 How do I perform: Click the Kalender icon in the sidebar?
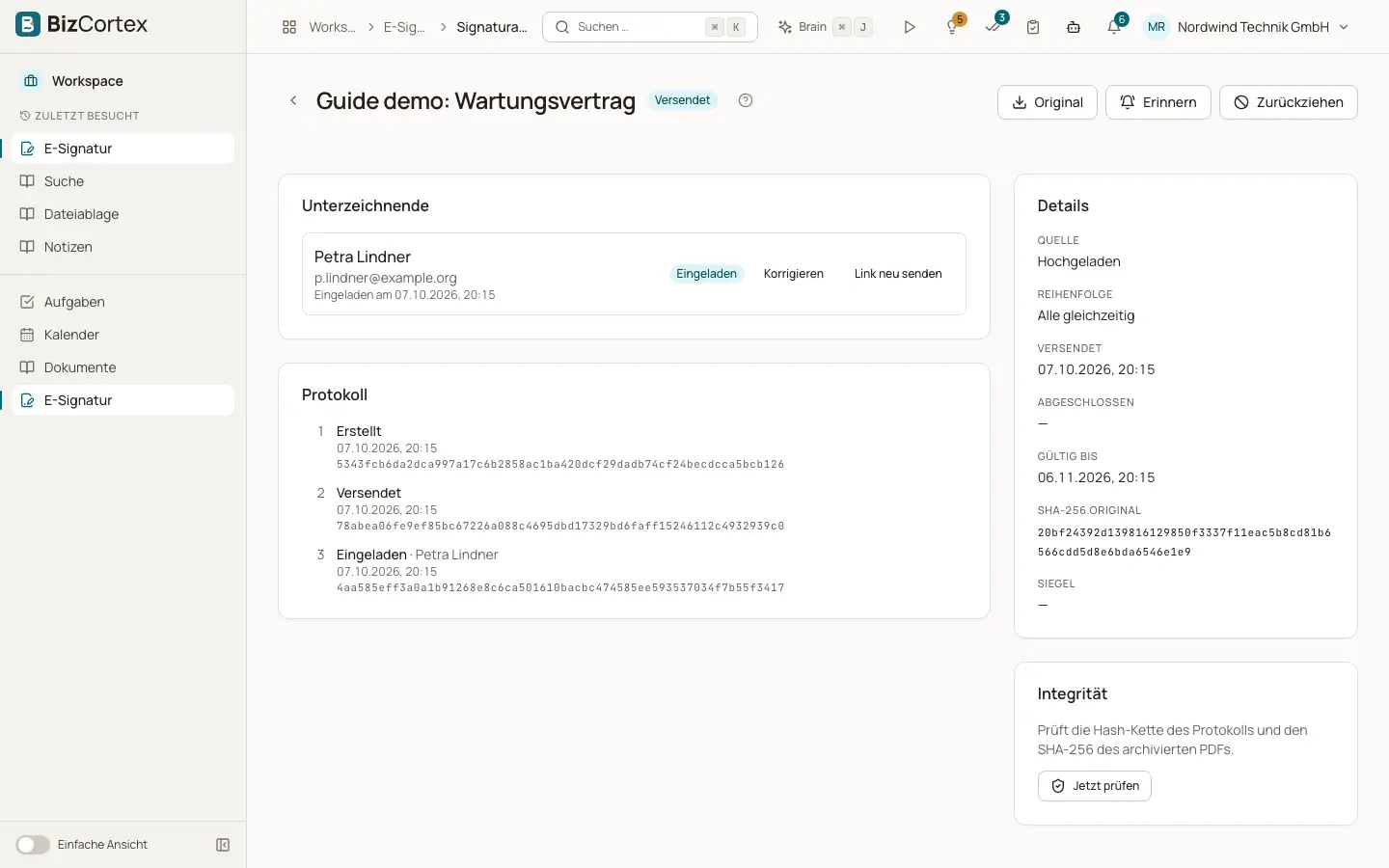click(x=27, y=335)
